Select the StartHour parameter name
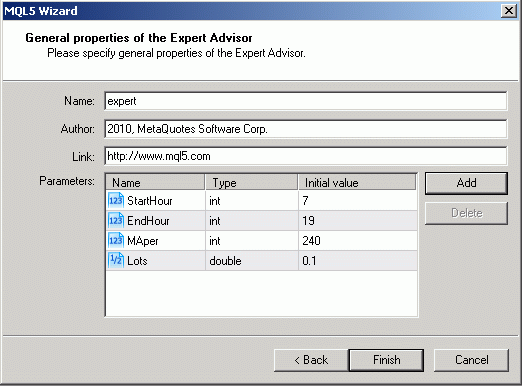 [x=150, y=201]
